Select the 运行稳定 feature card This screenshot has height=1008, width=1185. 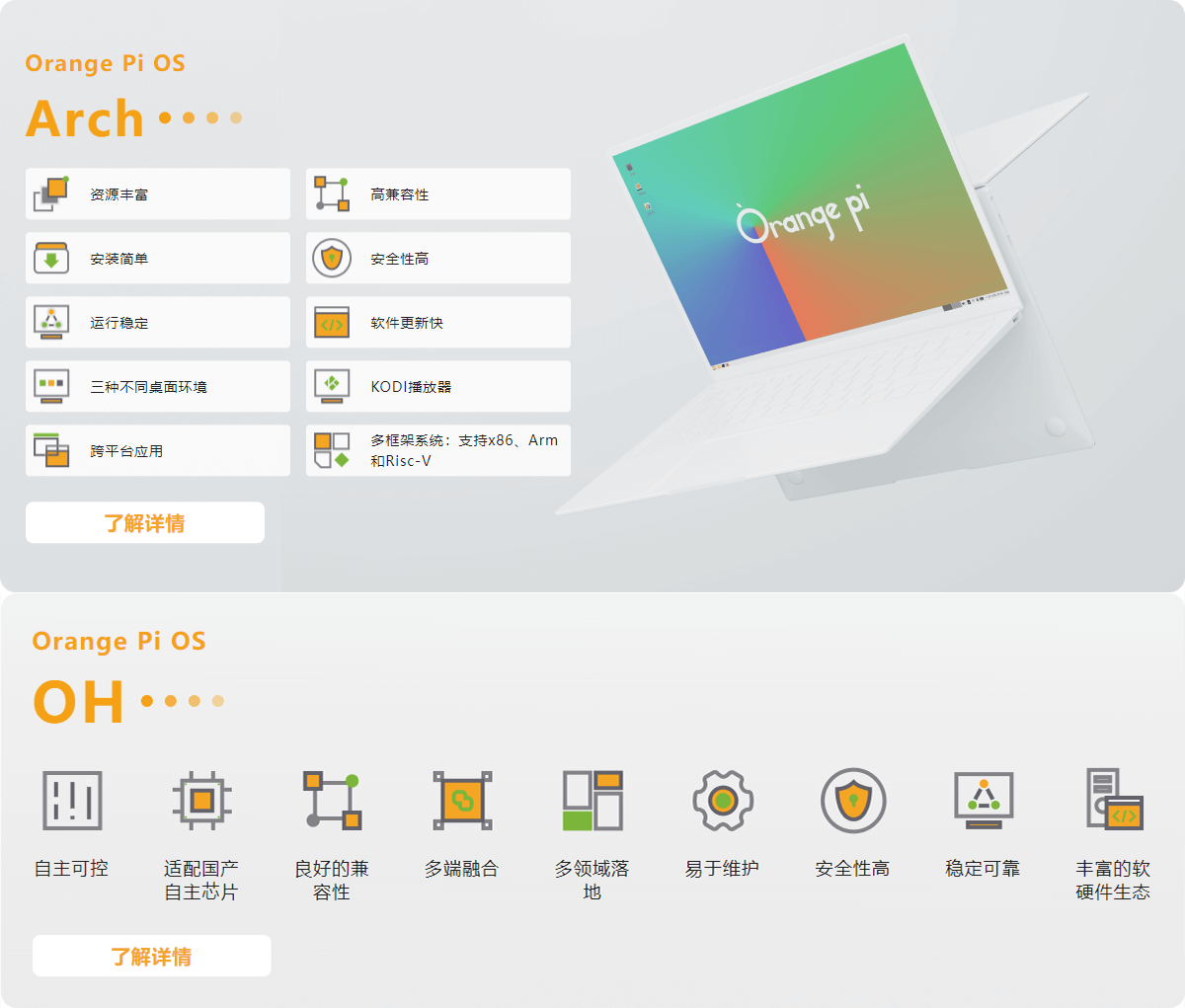(158, 322)
